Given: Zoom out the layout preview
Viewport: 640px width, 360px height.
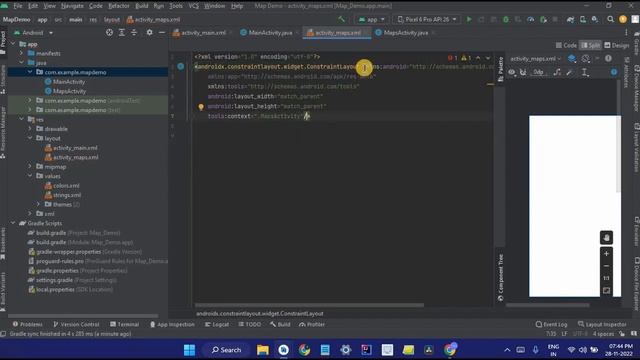Looking at the screenshot, I should (x=606, y=266).
